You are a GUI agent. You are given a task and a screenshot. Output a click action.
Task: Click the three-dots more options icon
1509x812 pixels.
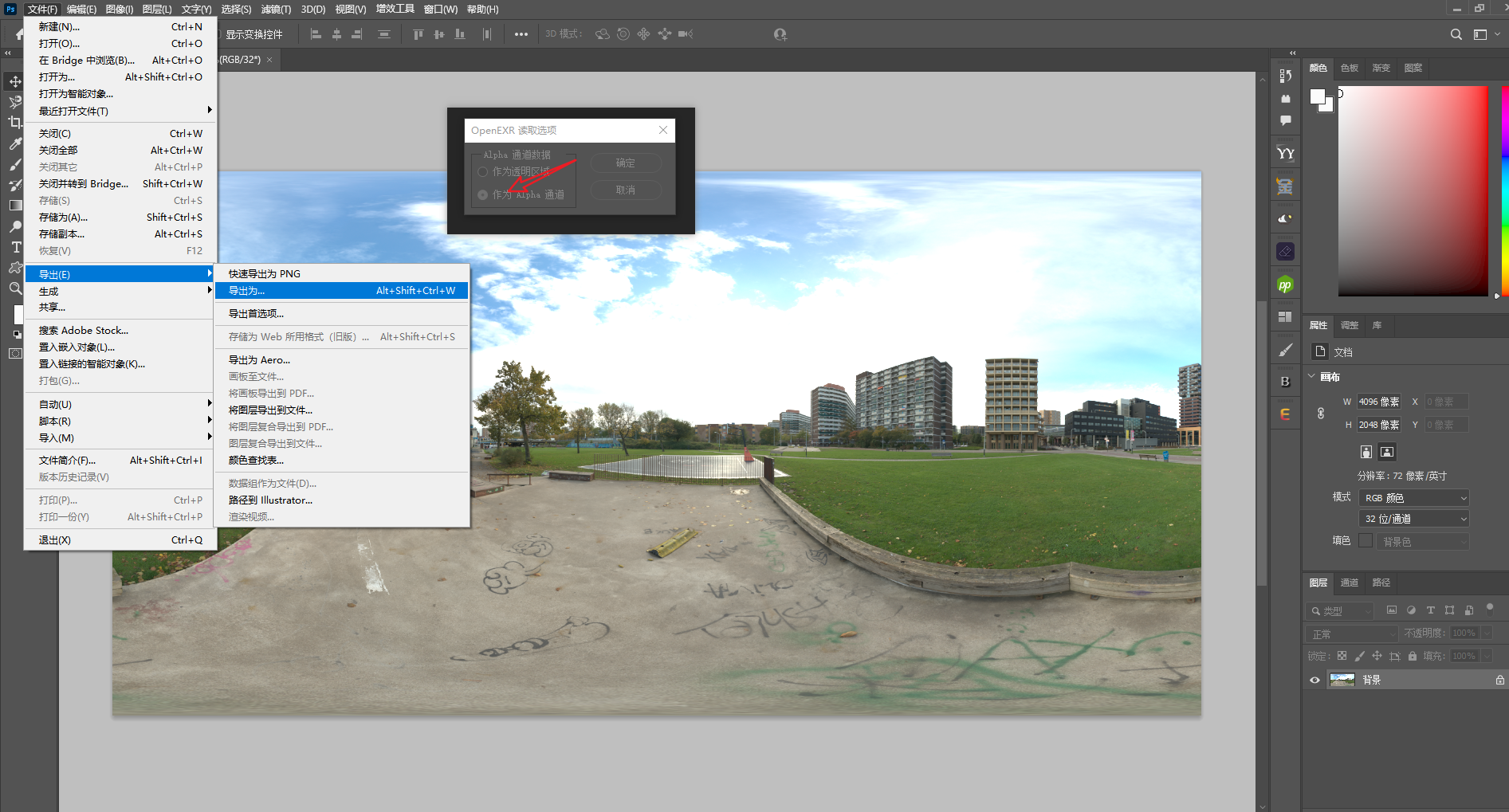[521, 34]
